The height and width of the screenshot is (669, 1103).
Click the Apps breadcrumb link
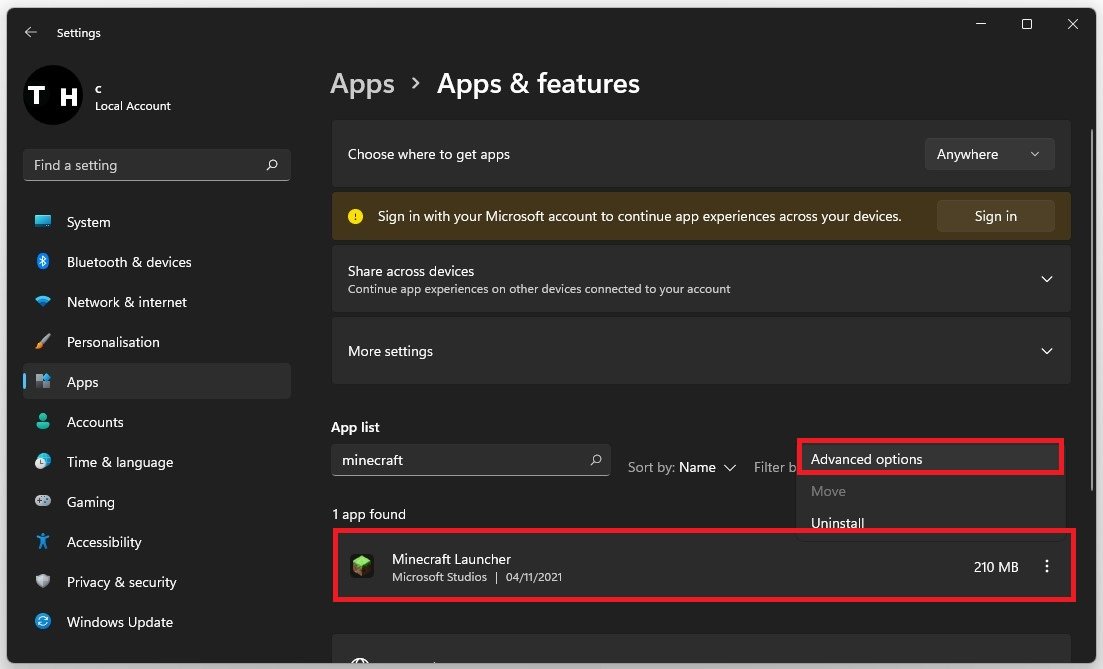pyautogui.click(x=362, y=84)
